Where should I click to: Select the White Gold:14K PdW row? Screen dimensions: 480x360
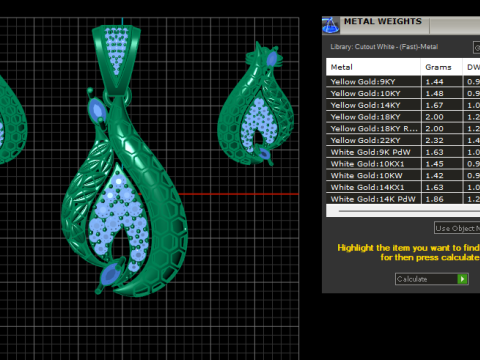[403, 199]
